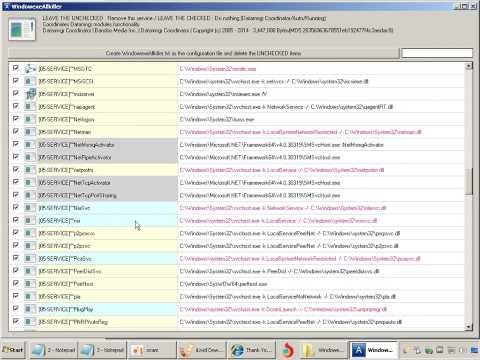The height and width of the screenshot is (360, 480).
Task: Uncheck the napagent service checkbox
Action: 16,106
